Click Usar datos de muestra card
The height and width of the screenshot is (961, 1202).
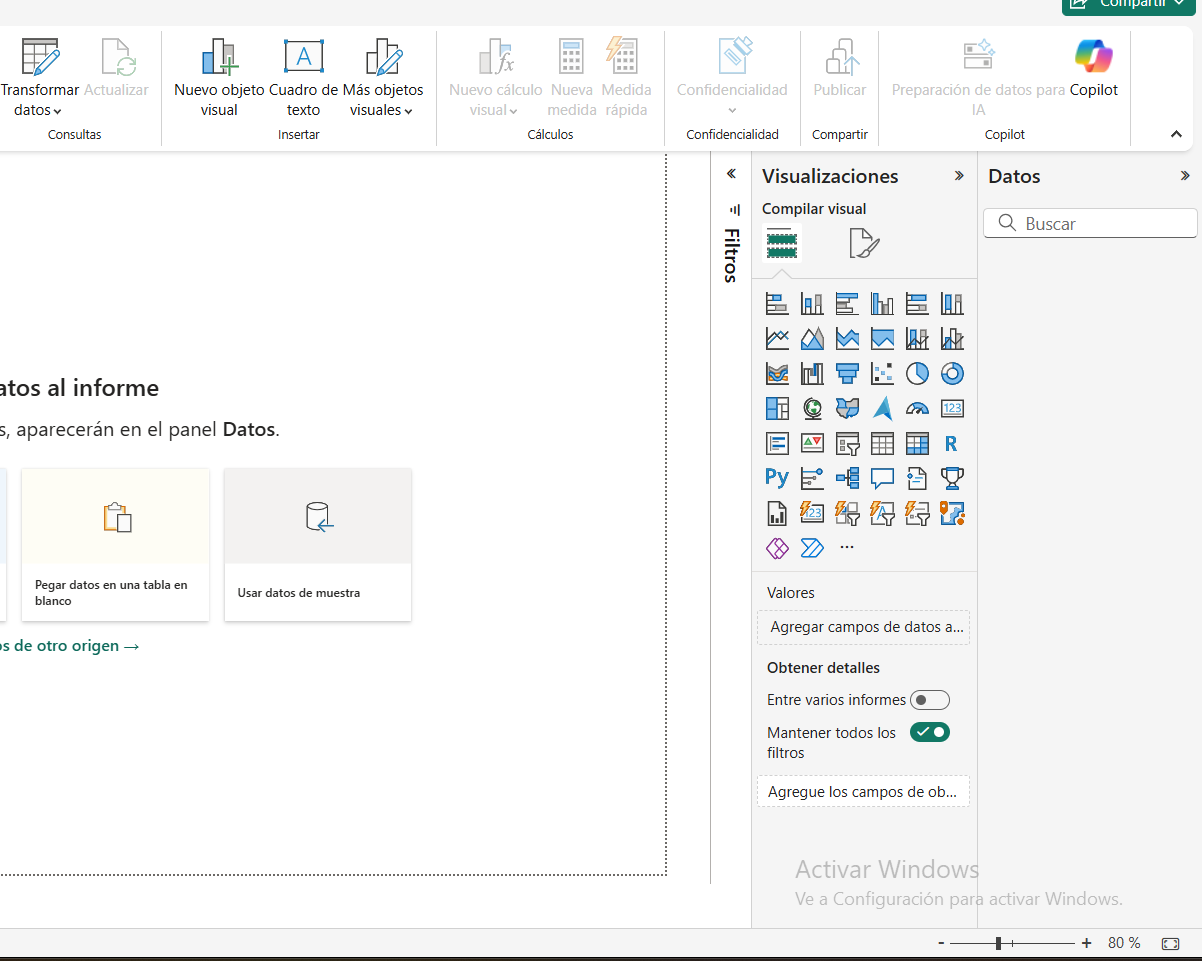pyautogui.click(x=317, y=545)
